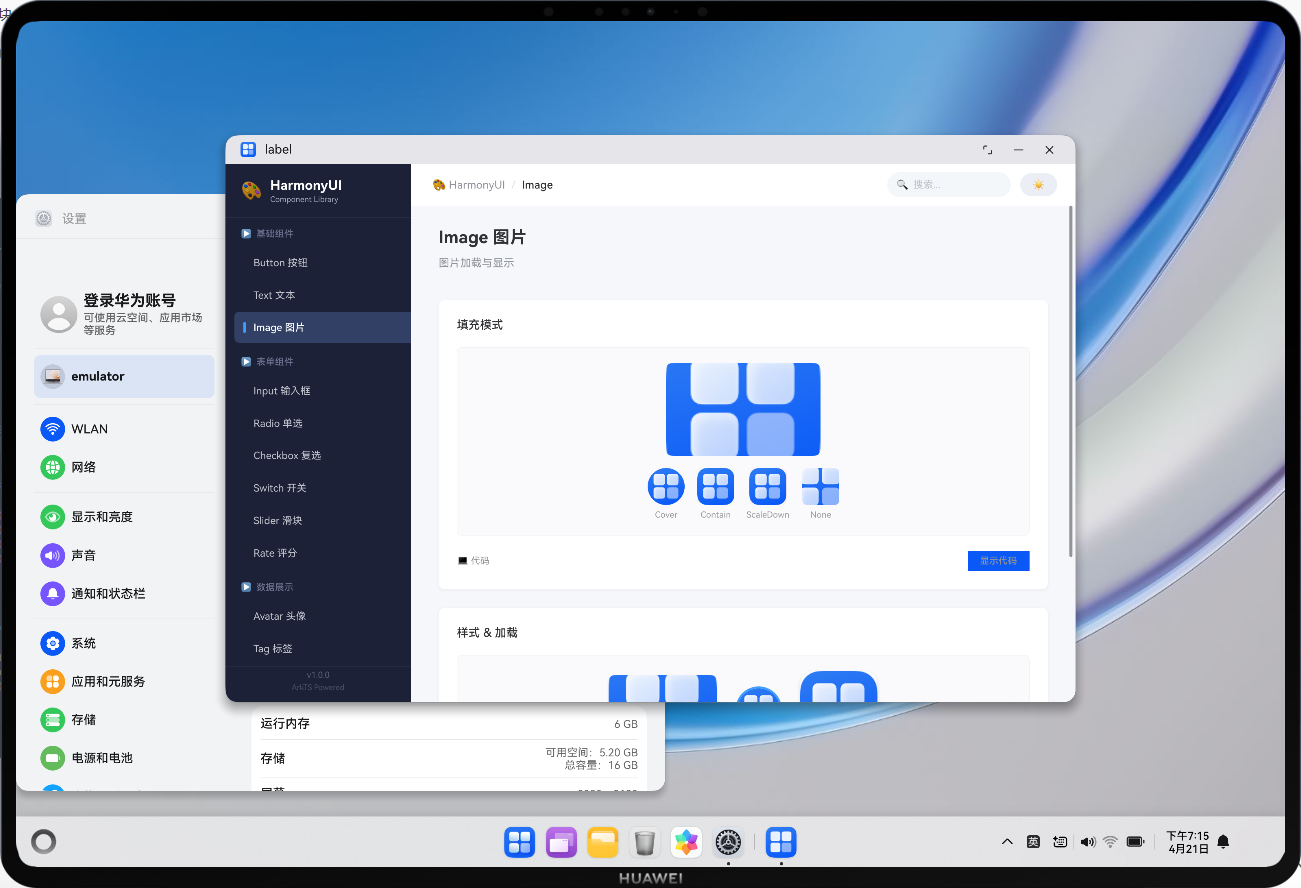The height and width of the screenshot is (888, 1301).
Task: Click the volume speaker tray icon
Action: pyautogui.click(x=1088, y=842)
